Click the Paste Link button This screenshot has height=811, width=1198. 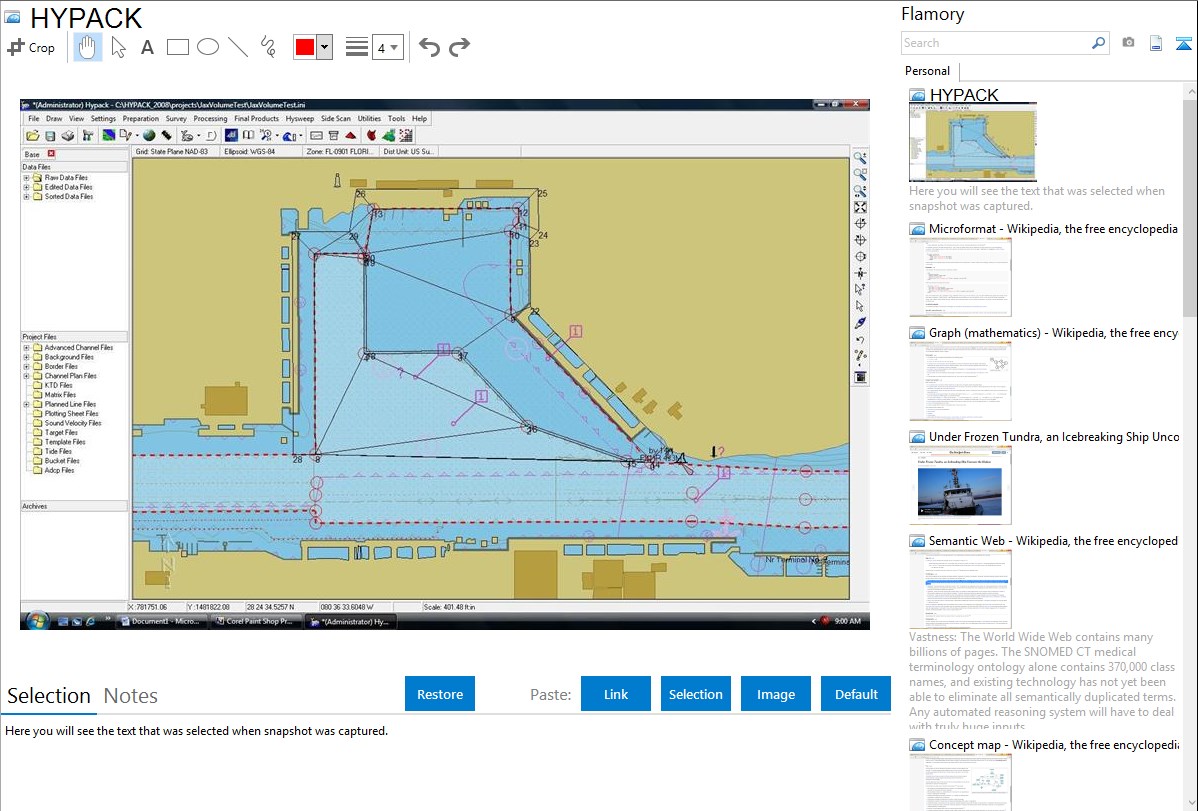pos(616,694)
